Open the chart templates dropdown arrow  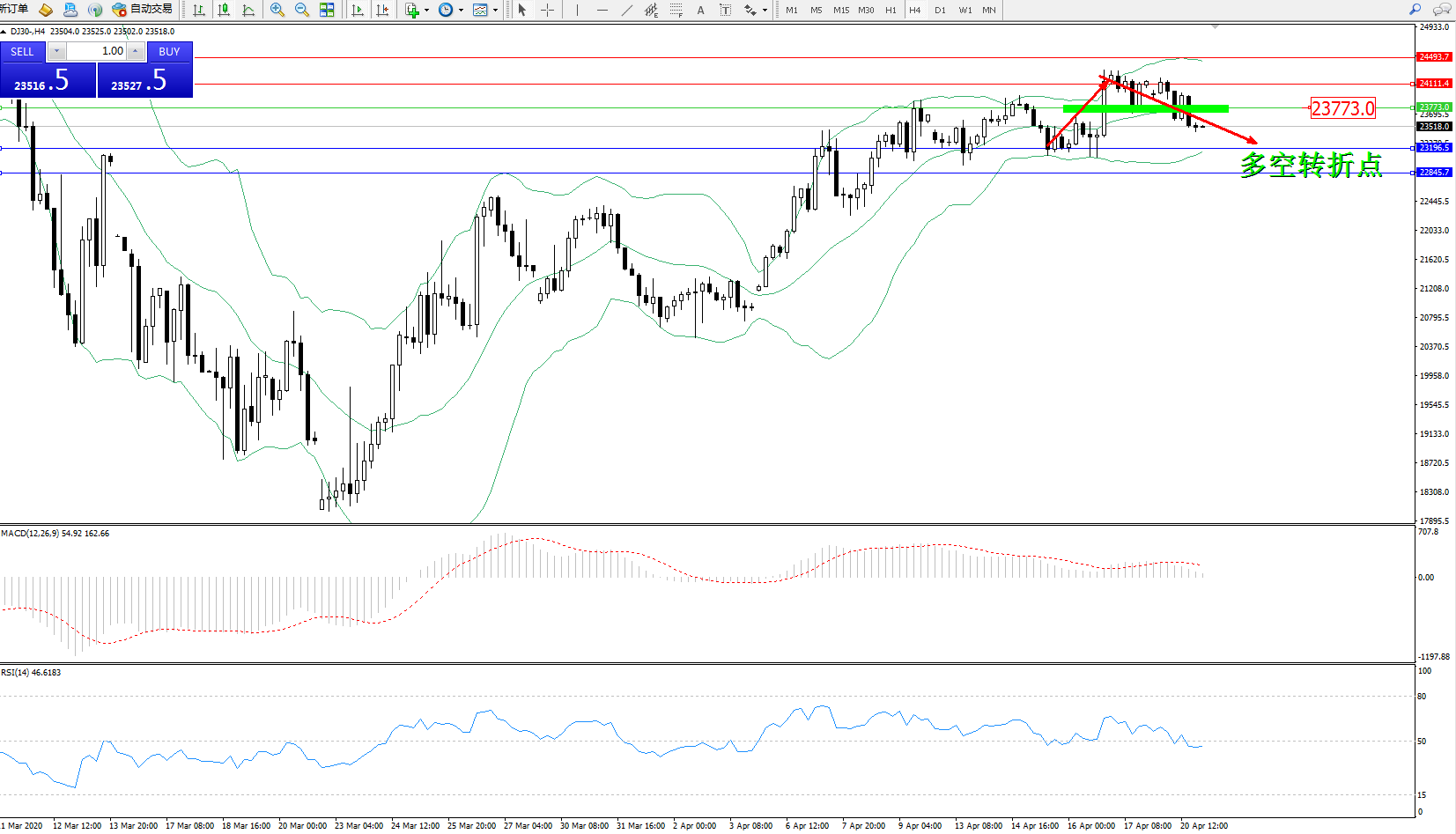(495, 11)
